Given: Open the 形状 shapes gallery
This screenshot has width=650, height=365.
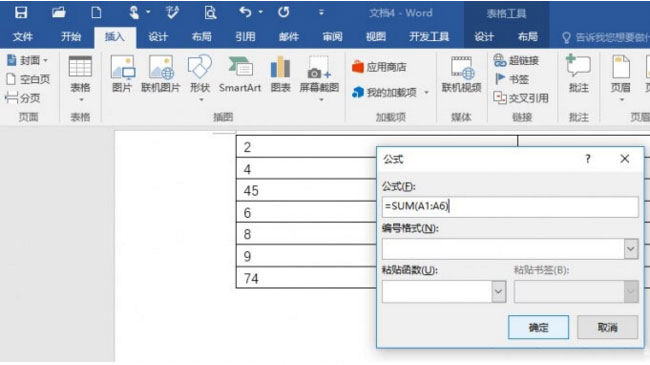Looking at the screenshot, I should (x=200, y=78).
